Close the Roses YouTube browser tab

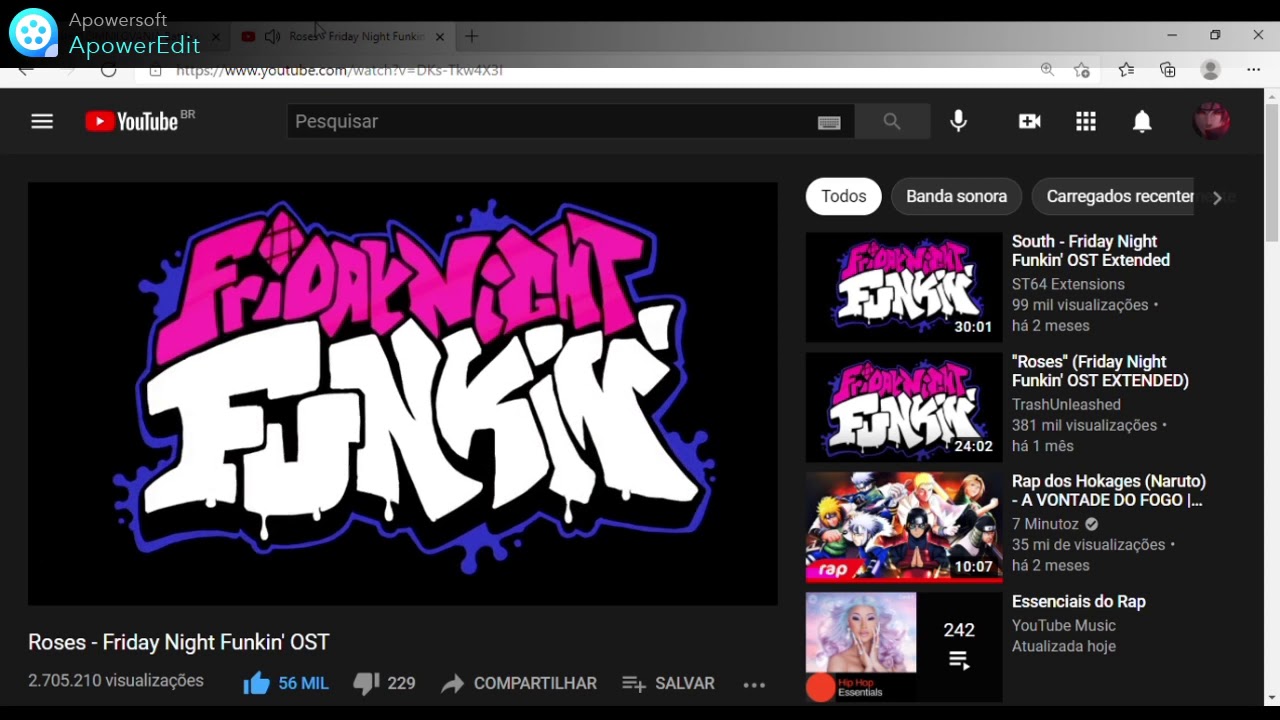tap(439, 36)
